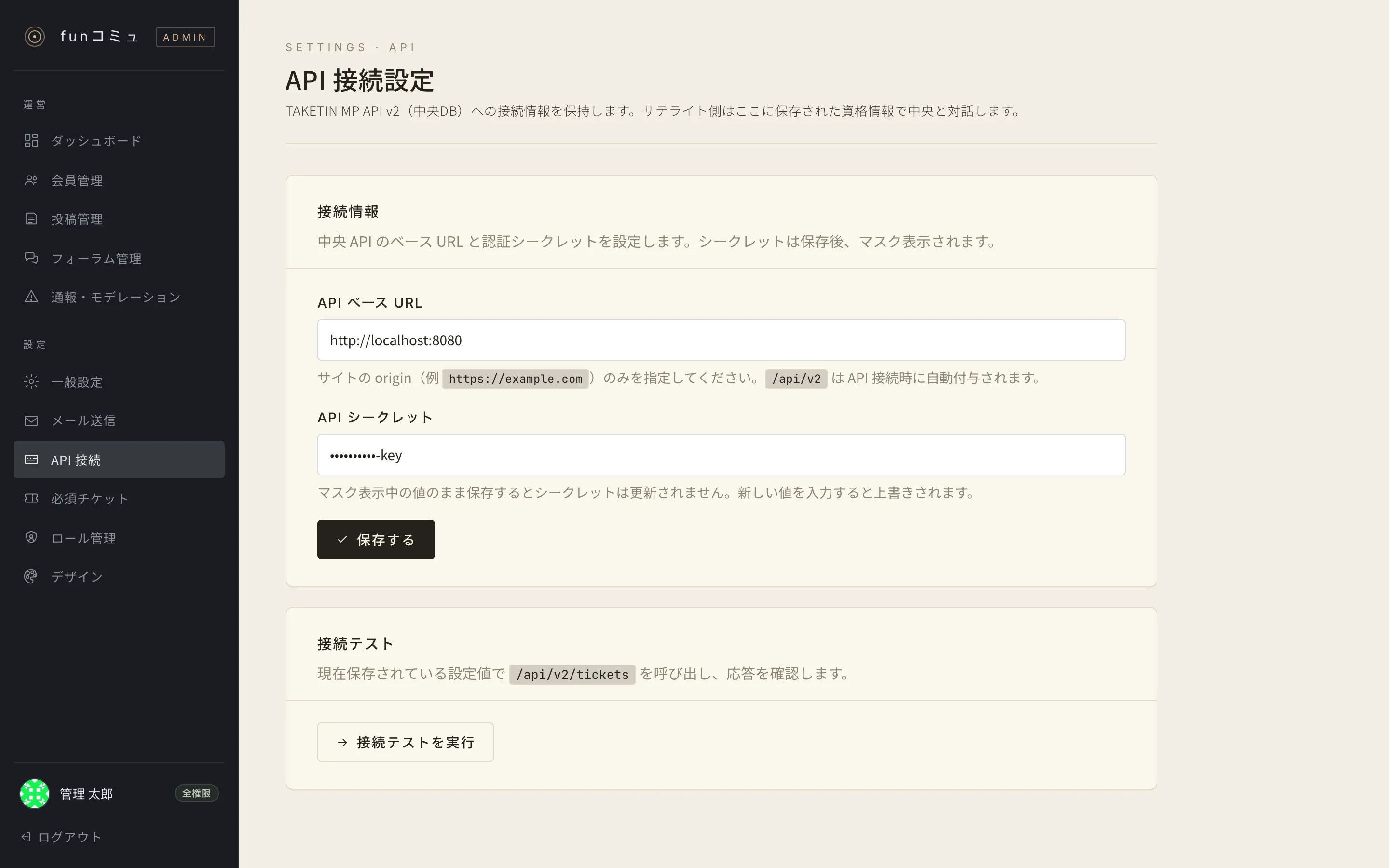Click the 全権限 badge
The height and width of the screenshot is (868, 1389).
196,793
